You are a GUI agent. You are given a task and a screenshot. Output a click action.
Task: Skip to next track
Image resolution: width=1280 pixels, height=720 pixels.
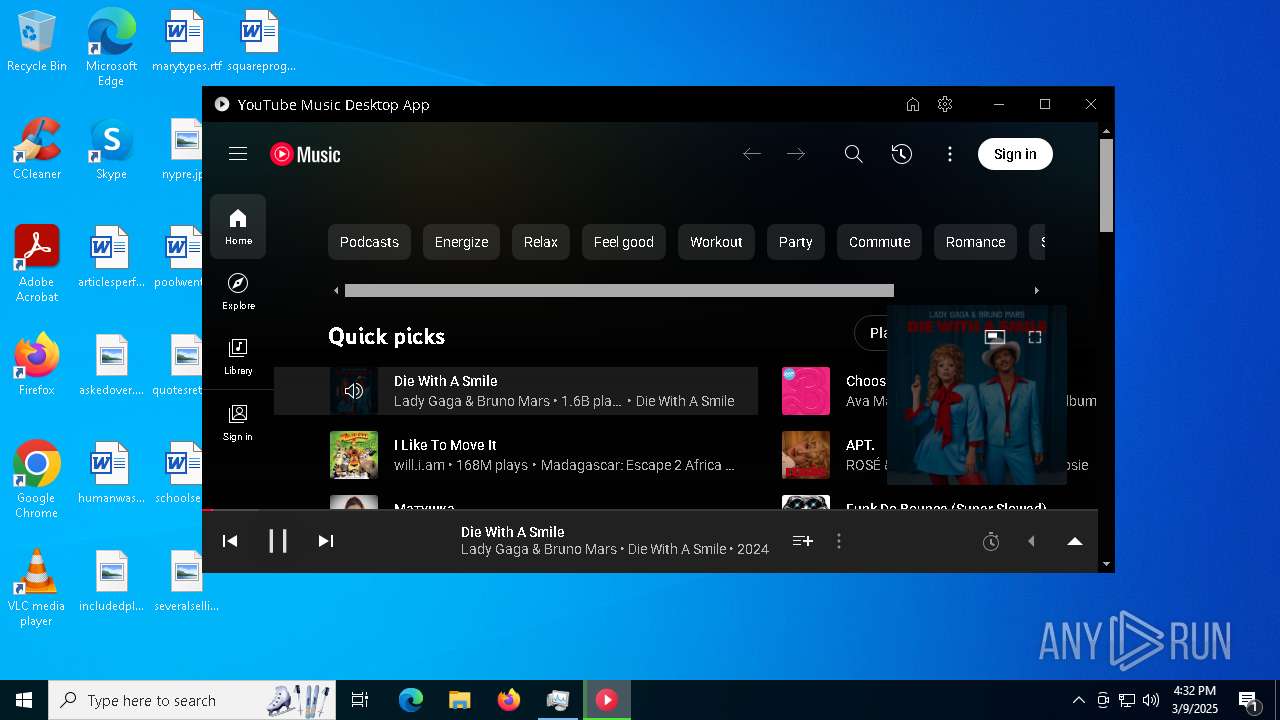click(326, 541)
